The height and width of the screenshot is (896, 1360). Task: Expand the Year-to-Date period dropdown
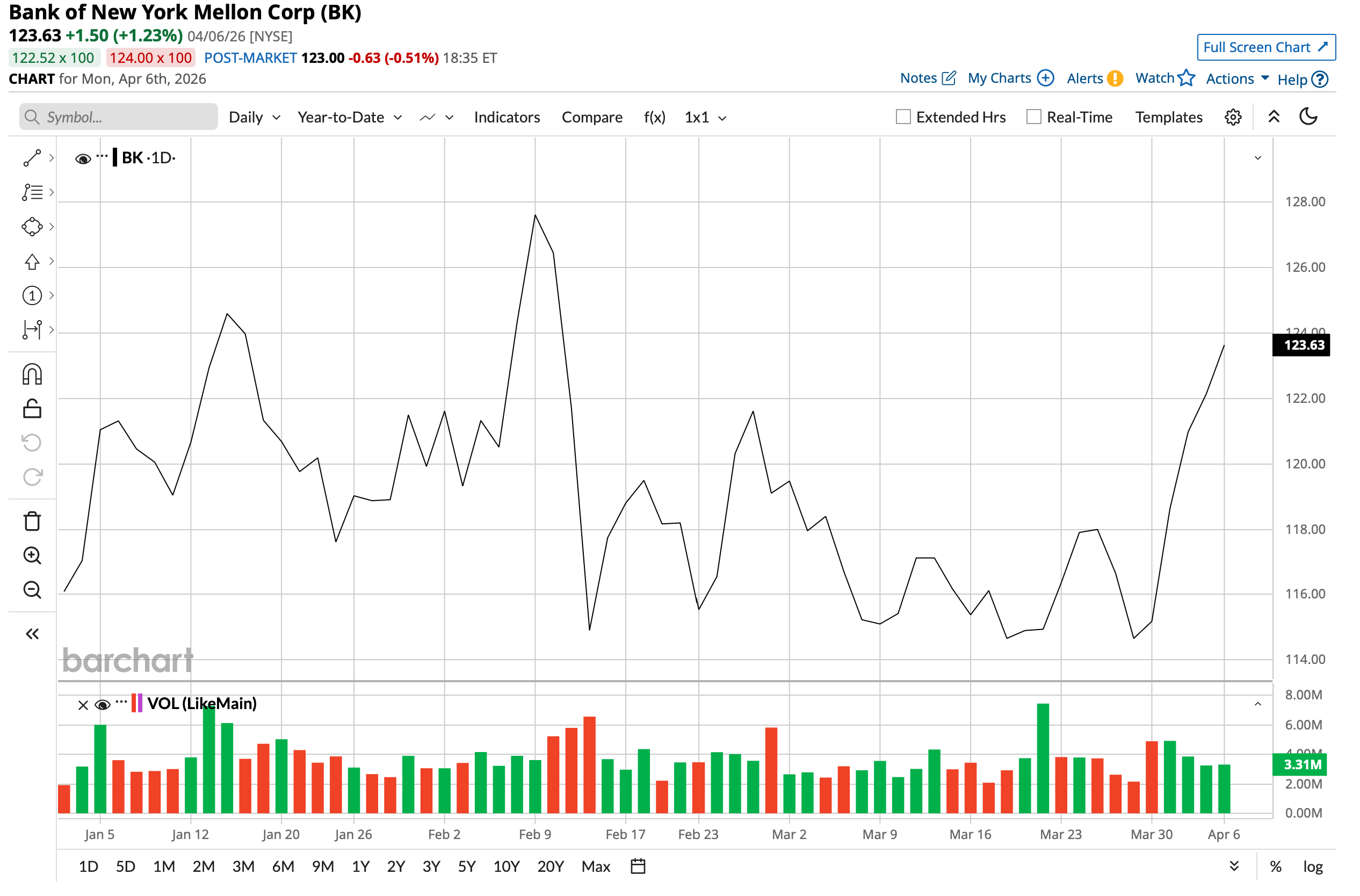(350, 118)
